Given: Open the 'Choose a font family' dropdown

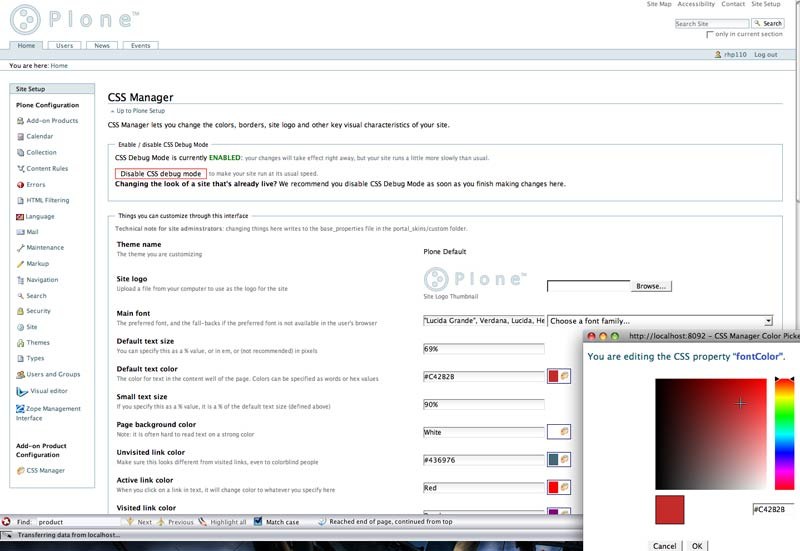Looking at the screenshot, I should [660, 321].
